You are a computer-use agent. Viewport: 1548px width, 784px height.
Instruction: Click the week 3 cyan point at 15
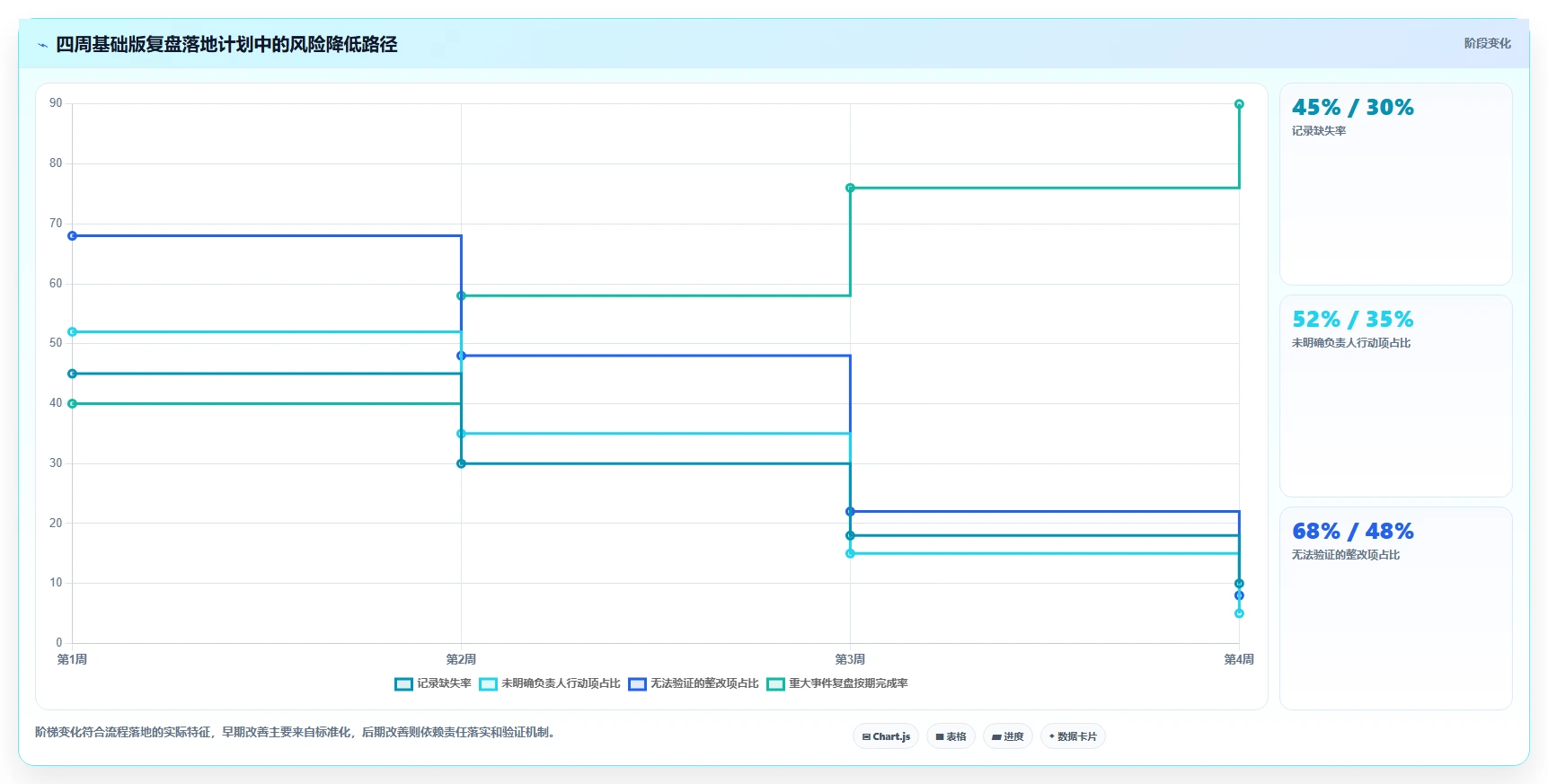point(850,553)
